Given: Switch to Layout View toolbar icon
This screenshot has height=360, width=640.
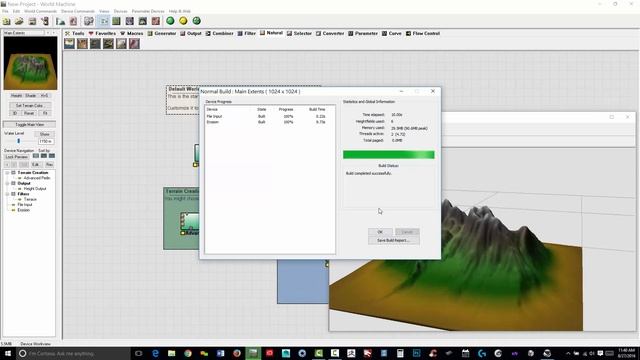Looking at the screenshot, I should [117, 21].
